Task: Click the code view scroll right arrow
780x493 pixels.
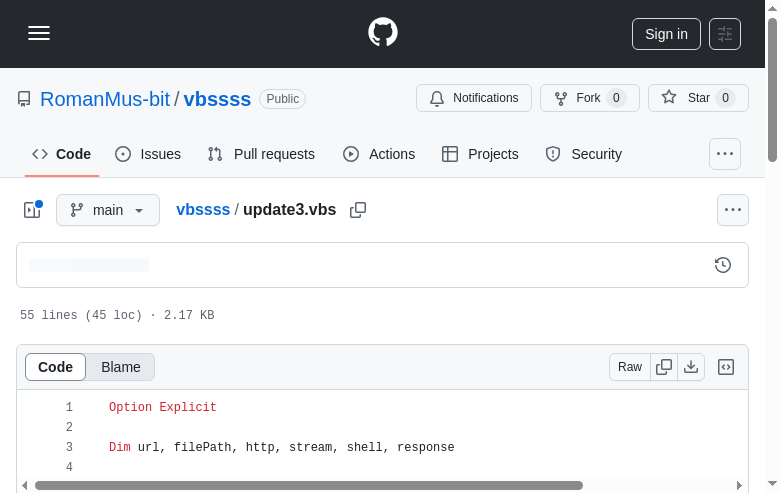Action: tap(739, 486)
